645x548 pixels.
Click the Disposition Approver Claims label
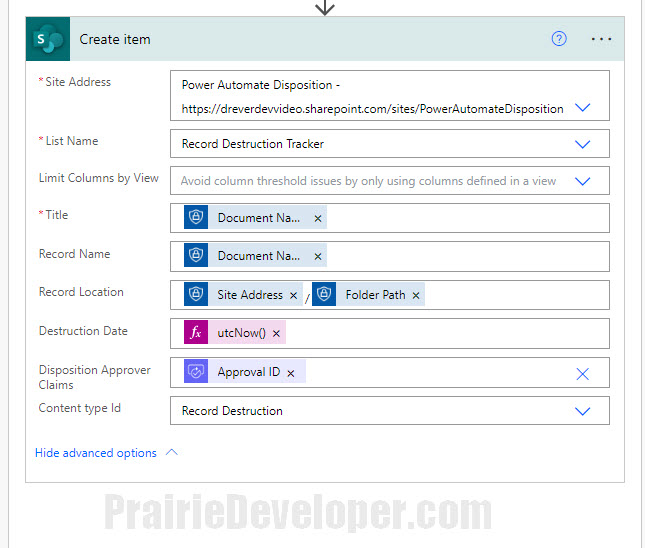point(95,377)
